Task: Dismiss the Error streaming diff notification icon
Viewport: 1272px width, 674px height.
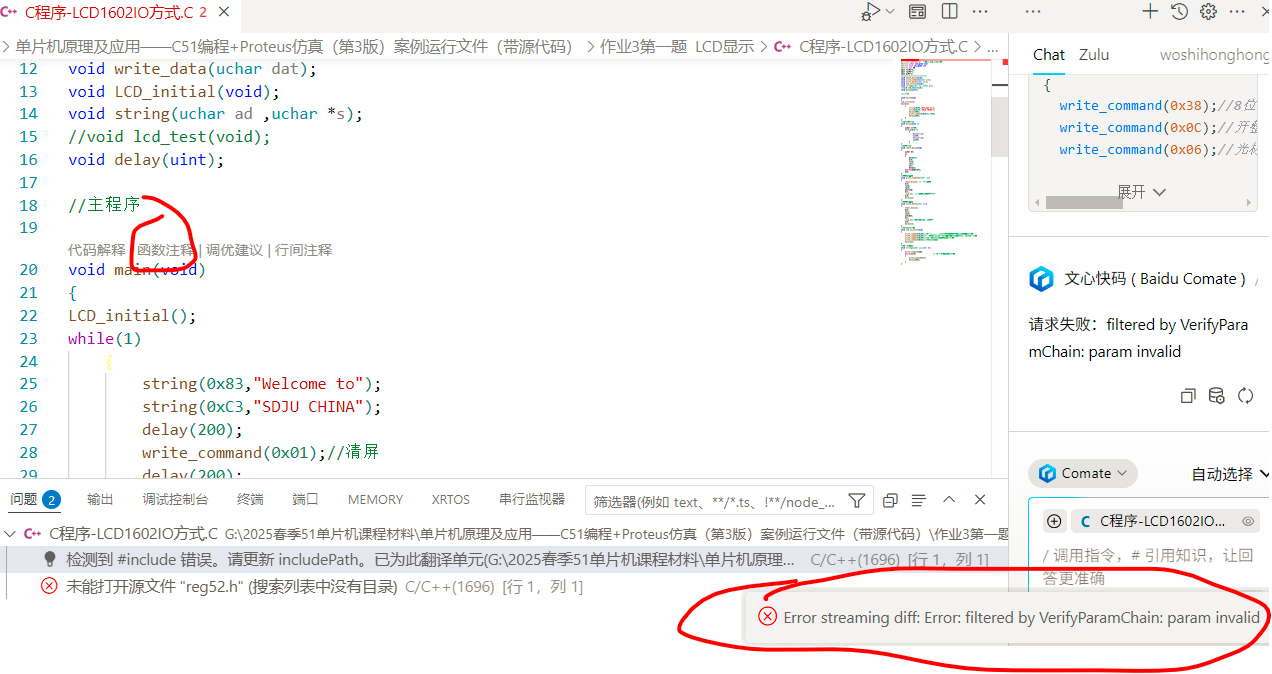Action: pyautogui.click(x=767, y=617)
